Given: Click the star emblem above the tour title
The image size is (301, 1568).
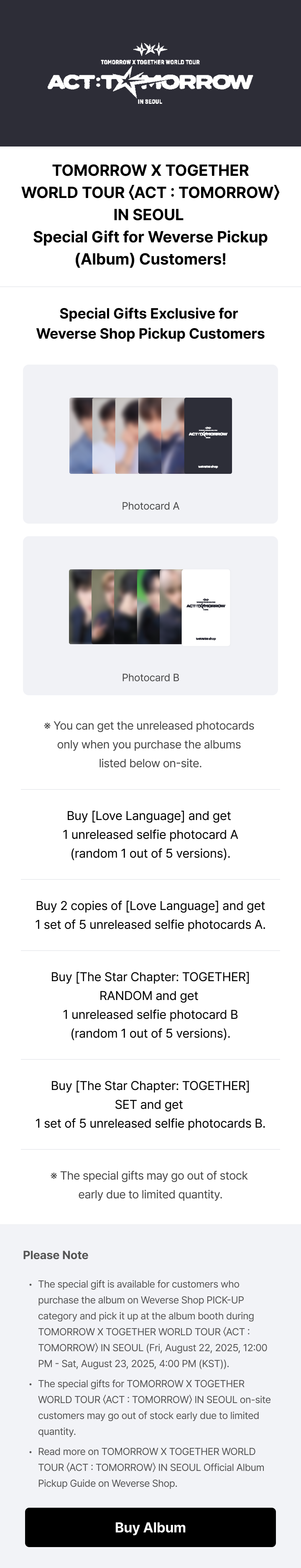Looking at the screenshot, I should click(x=150, y=49).
